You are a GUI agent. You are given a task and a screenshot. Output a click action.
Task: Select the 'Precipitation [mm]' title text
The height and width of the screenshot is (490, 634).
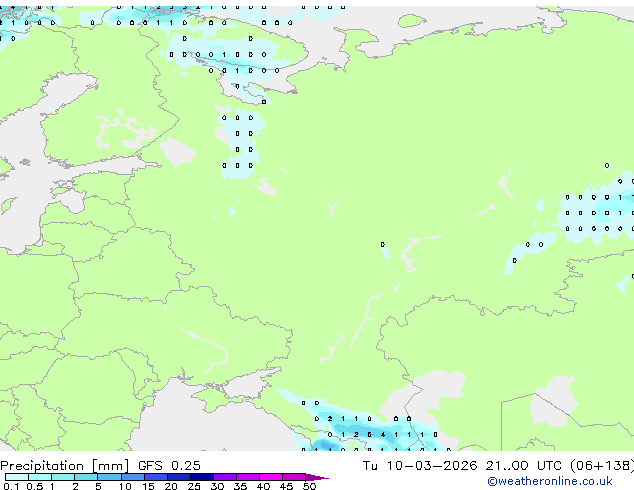tap(65, 466)
